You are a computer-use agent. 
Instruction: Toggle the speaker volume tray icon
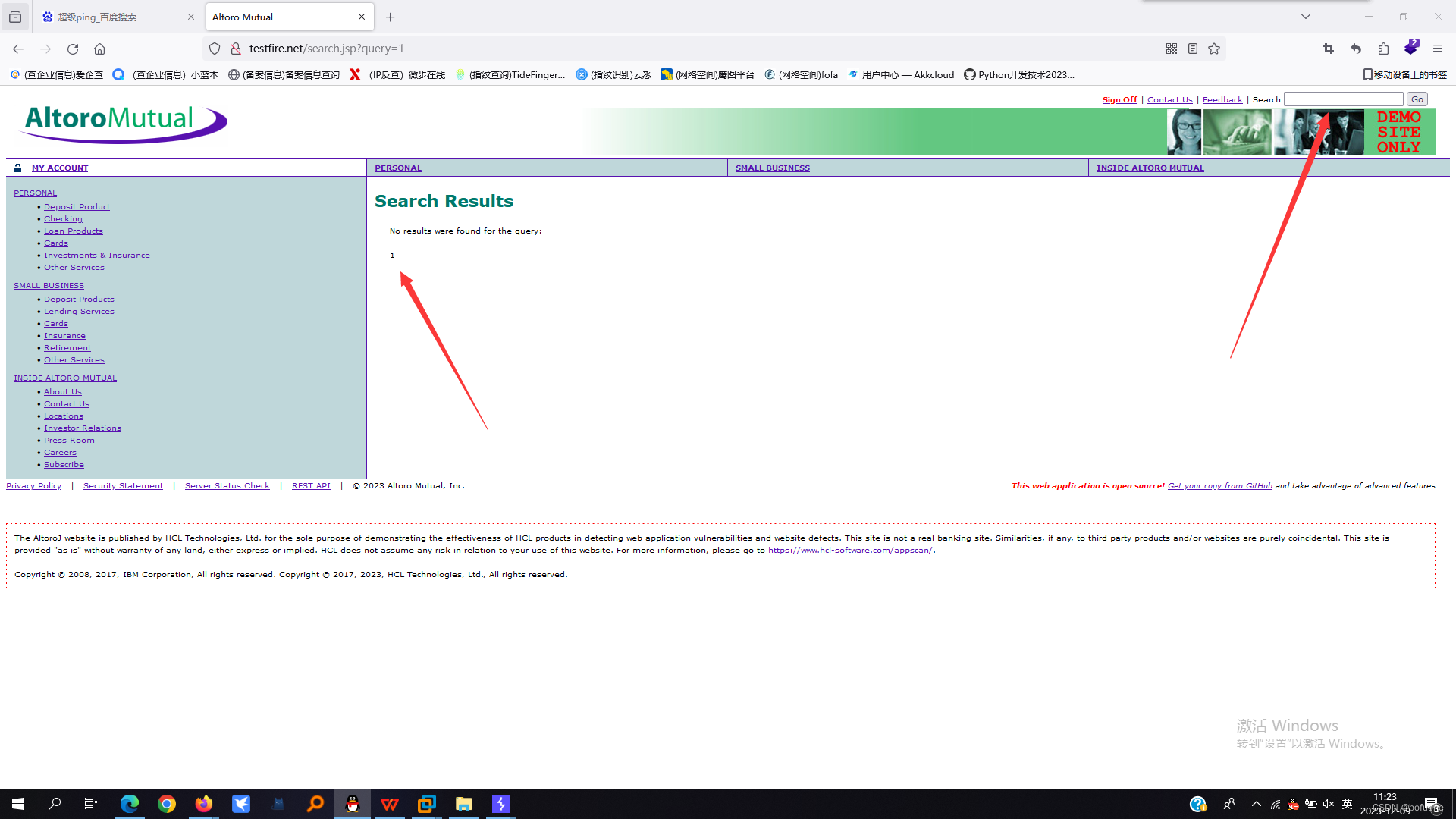click(x=1329, y=804)
